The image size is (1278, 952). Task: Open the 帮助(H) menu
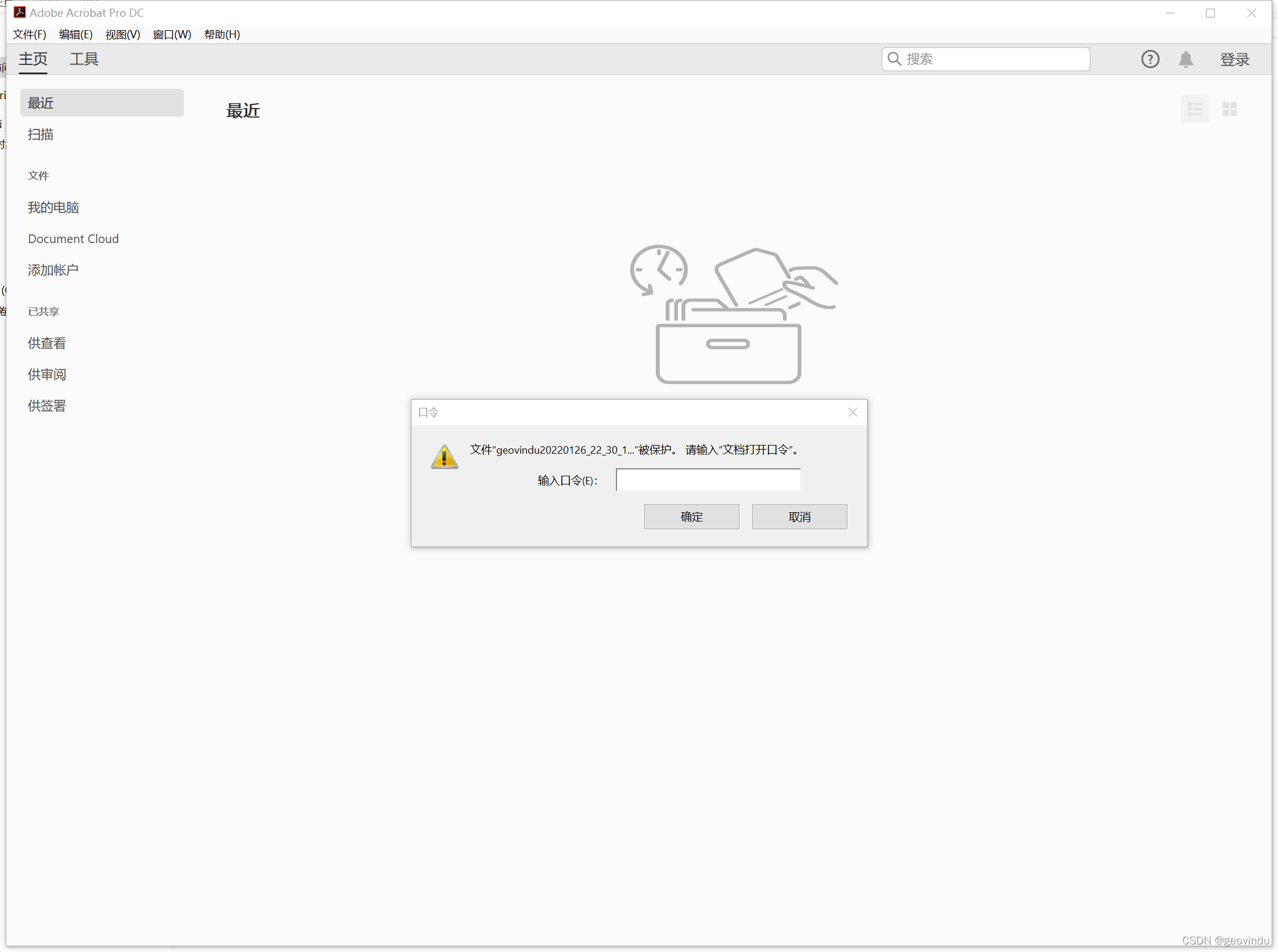[222, 35]
